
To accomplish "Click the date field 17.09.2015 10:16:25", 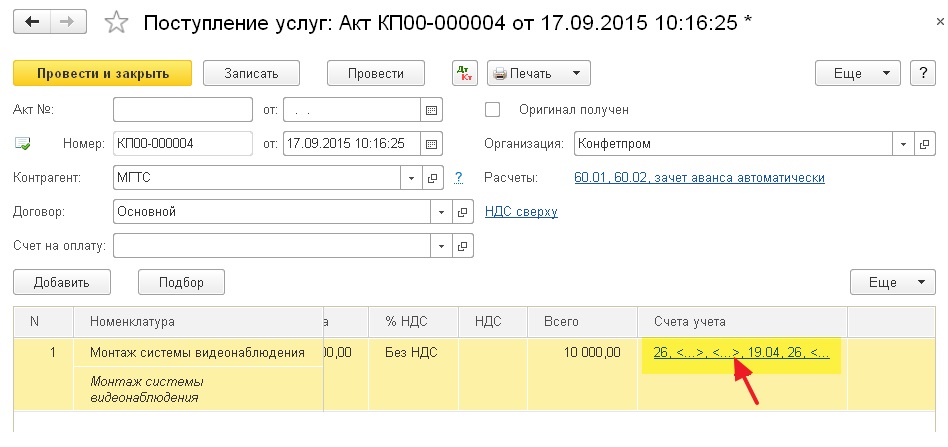I will [352, 144].
